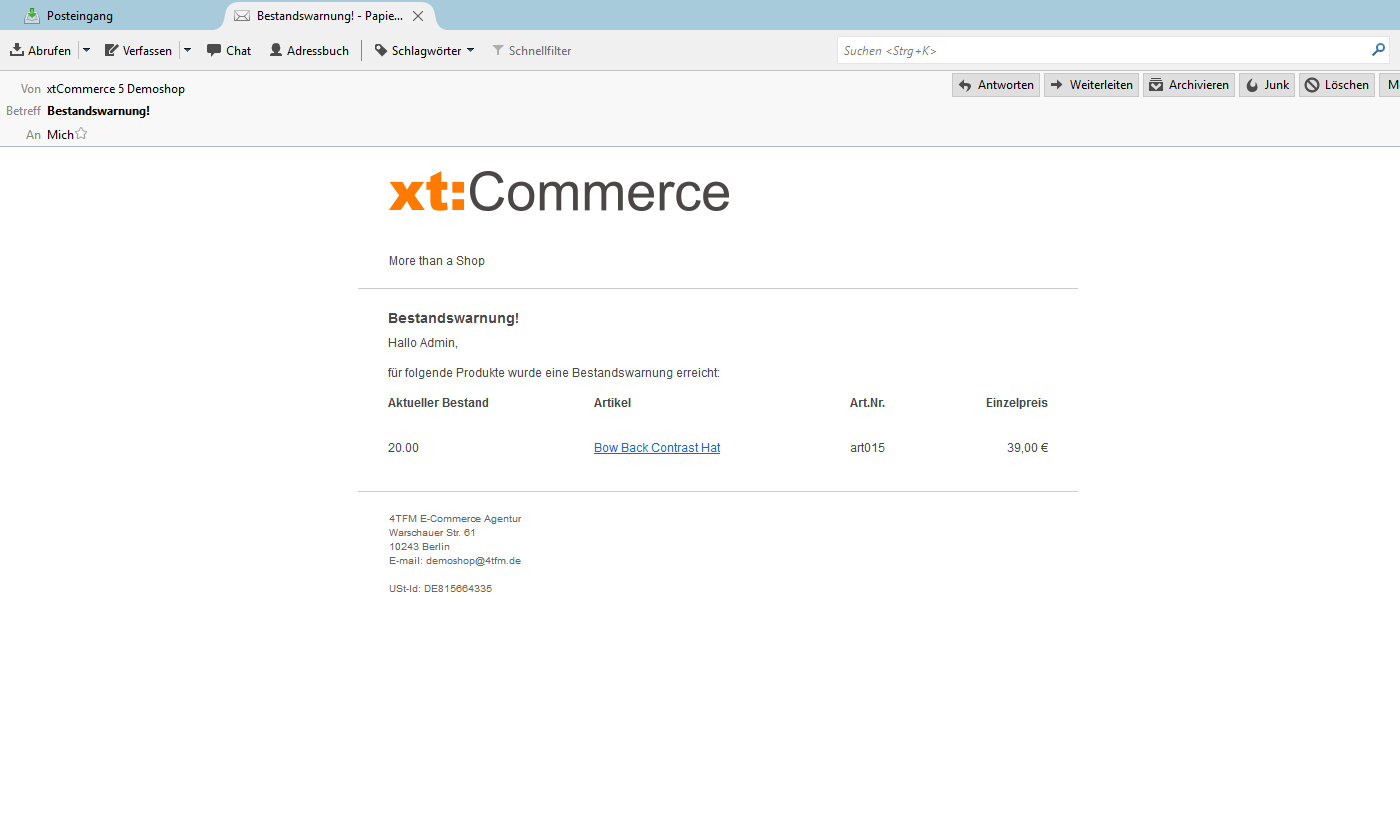Forward message with Weiterleiten button

[1091, 85]
